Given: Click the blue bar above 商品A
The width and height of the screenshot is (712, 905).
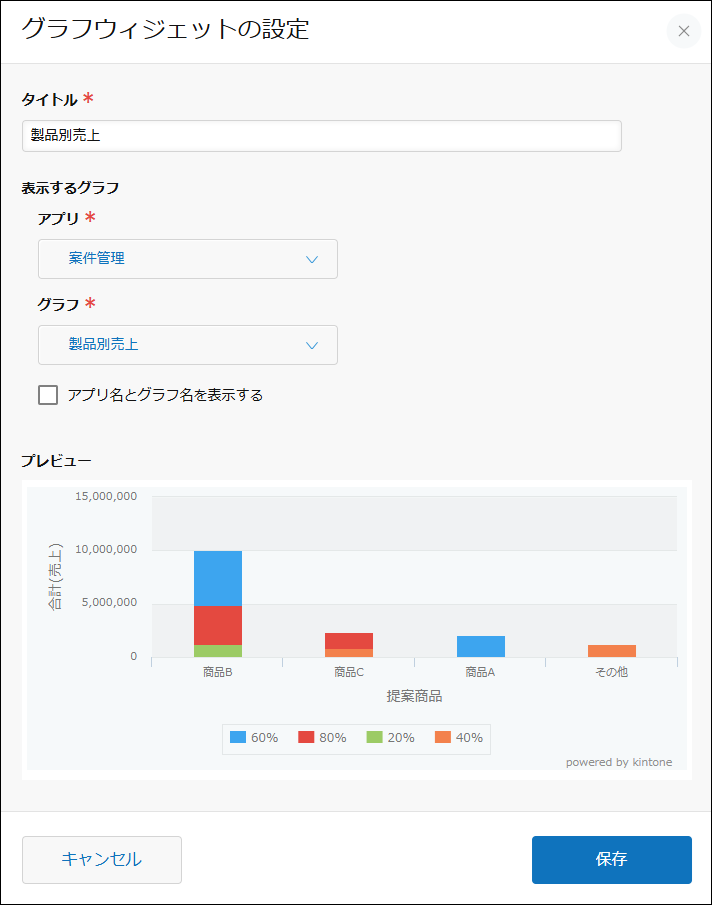Looking at the screenshot, I should coord(480,646).
